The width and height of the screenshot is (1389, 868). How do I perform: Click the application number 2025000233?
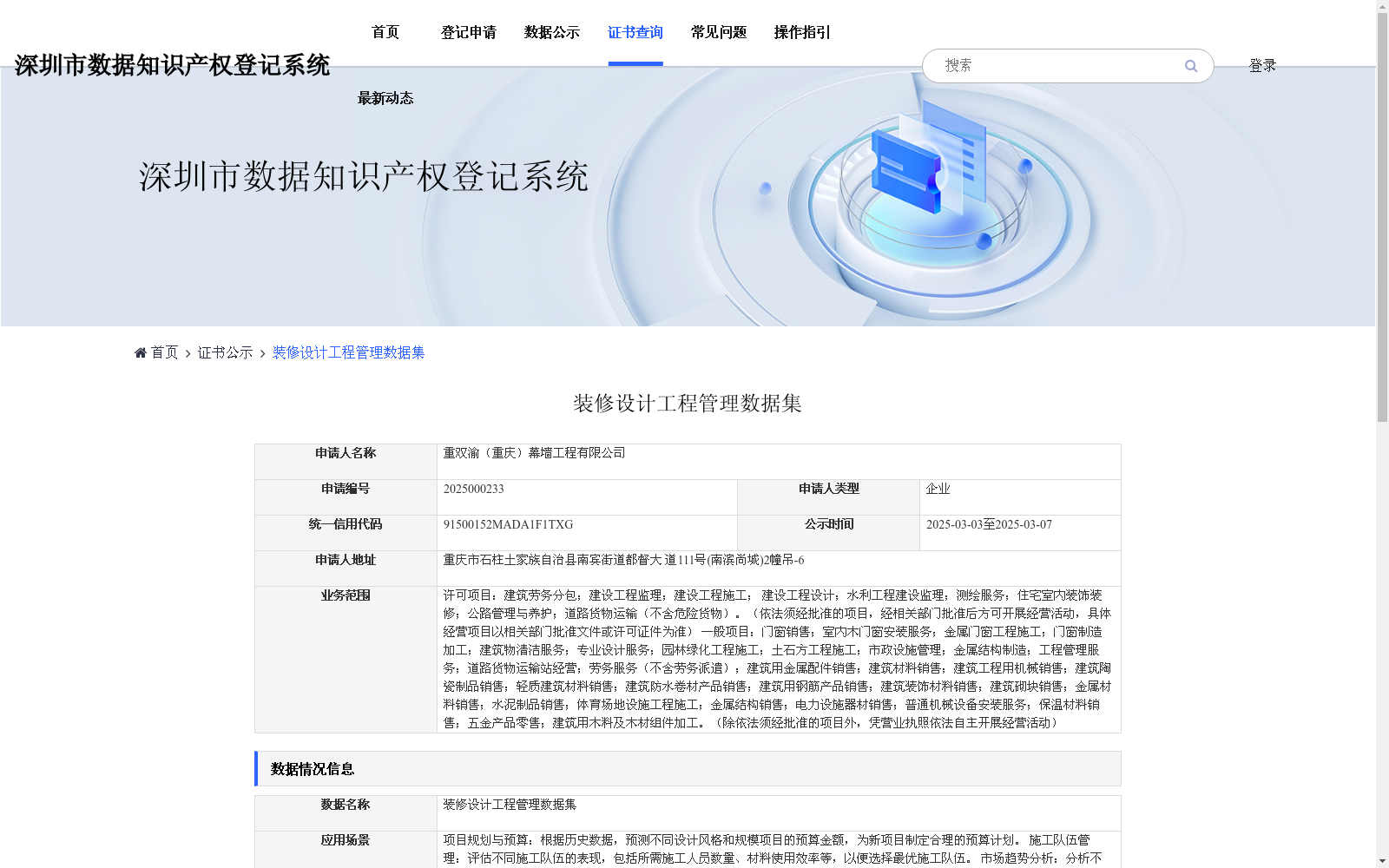pos(473,489)
